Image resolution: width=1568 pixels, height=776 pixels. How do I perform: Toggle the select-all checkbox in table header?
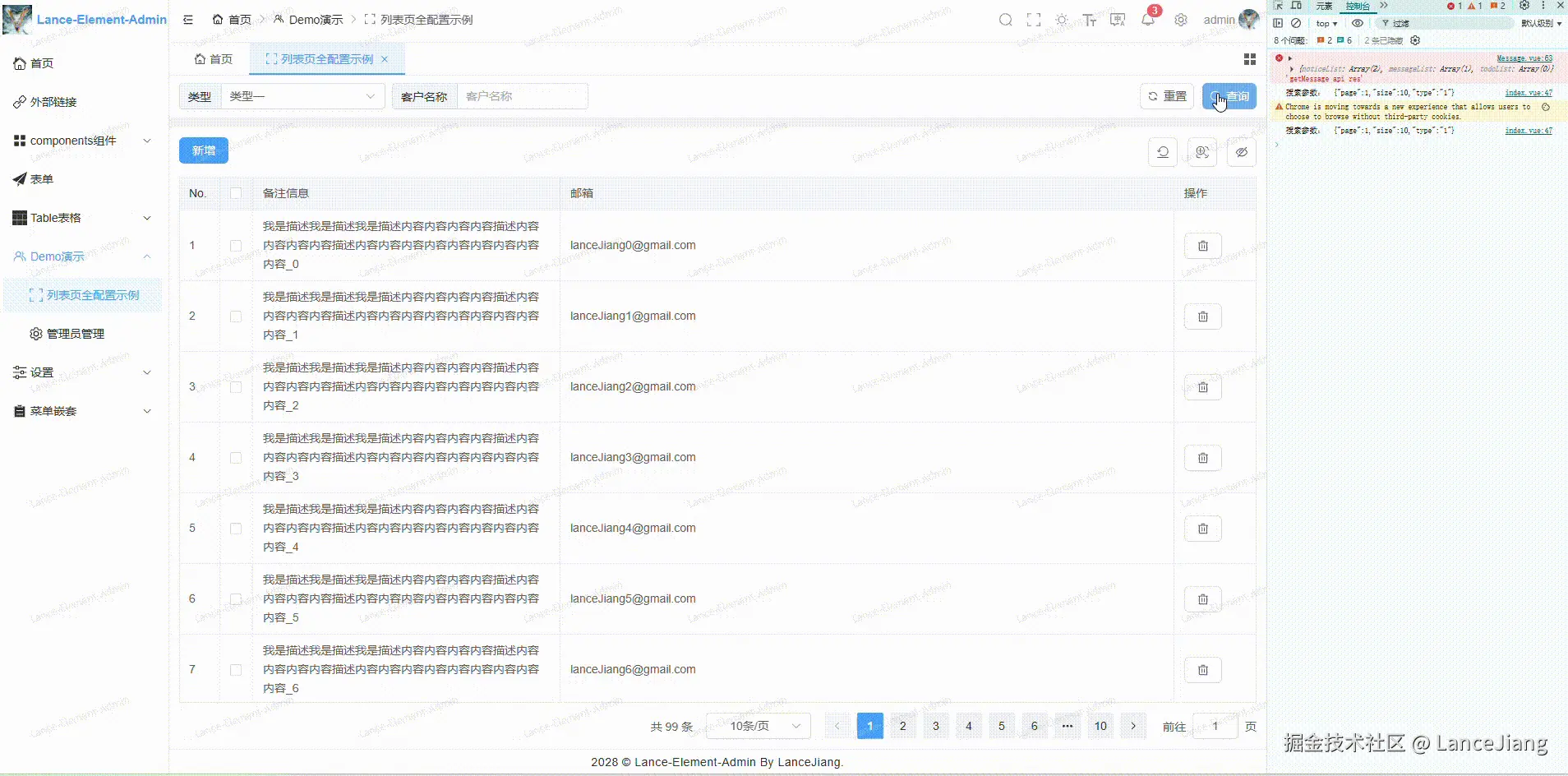click(x=235, y=192)
